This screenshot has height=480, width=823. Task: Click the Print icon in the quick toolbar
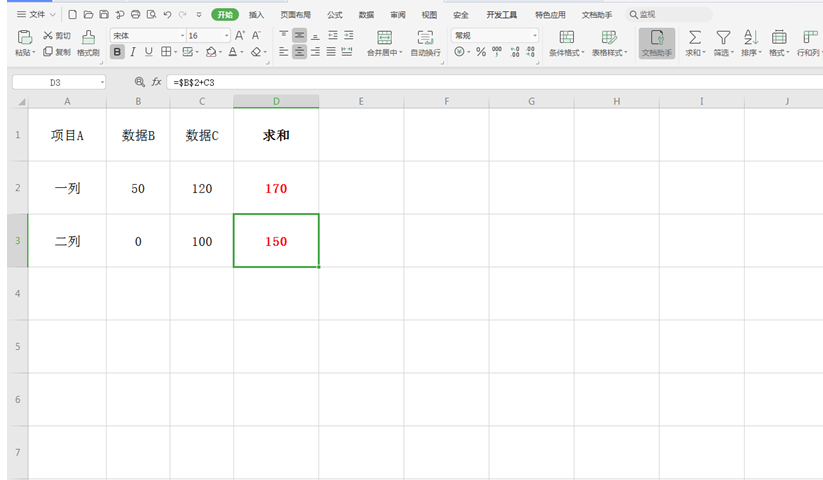click(x=135, y=15)
